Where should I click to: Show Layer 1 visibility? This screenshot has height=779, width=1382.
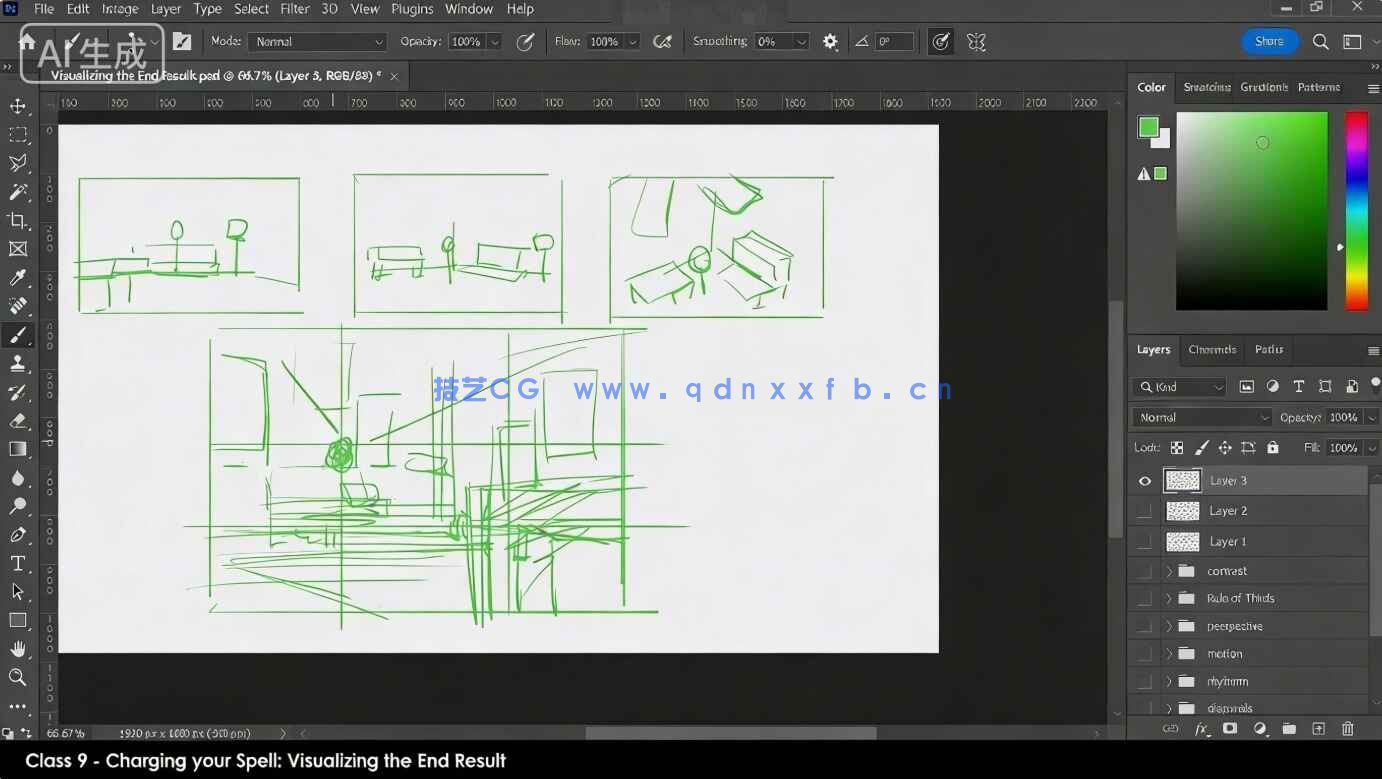tap(1145, 542)
